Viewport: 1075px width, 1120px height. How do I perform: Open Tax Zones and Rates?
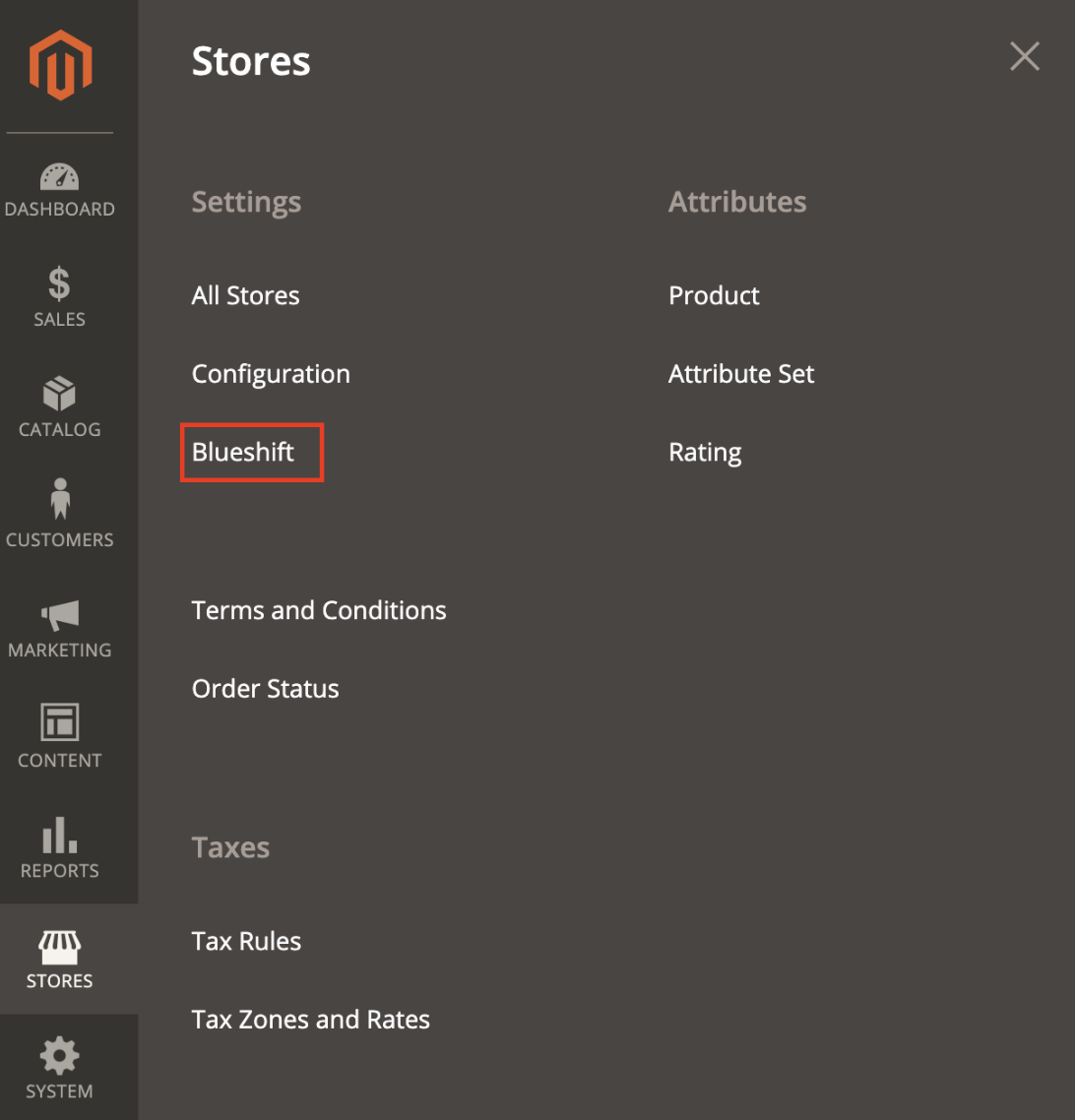coord(310,1020)
